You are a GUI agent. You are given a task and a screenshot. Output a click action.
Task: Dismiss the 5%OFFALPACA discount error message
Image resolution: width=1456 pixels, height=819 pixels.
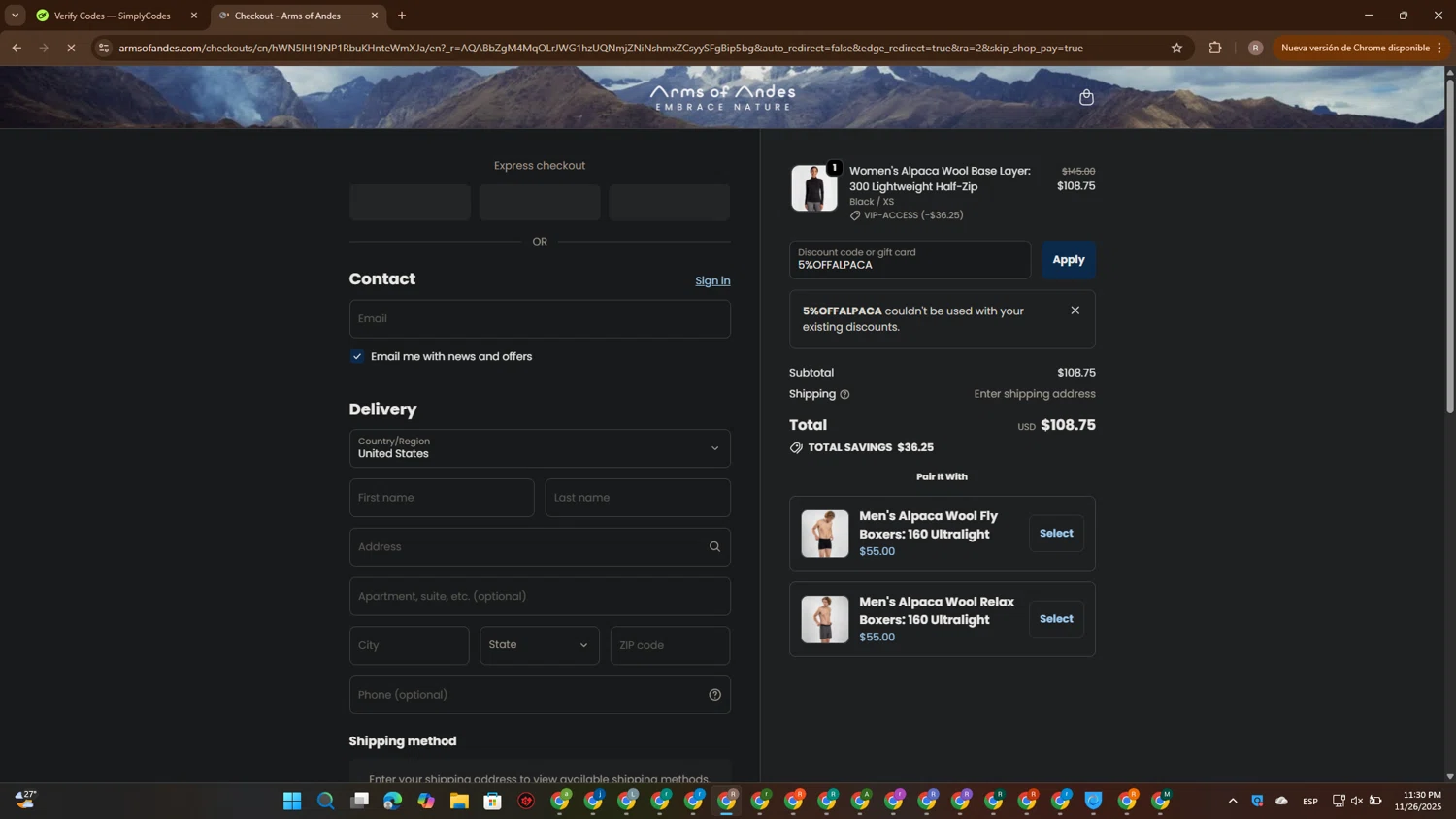coord(1075,311)
